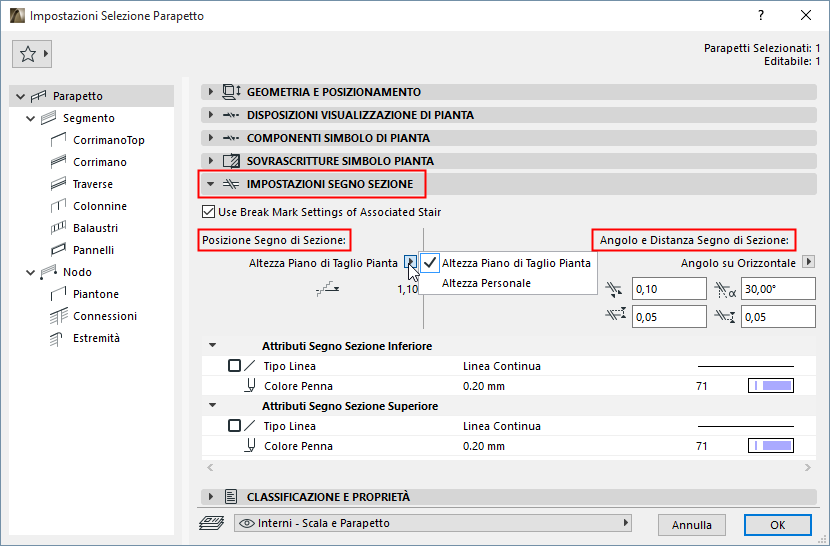The height and width of the screenshot is (546, 830).
Task: Click pen icon for Colore Penna Inferiore
Action: point(250,386)
